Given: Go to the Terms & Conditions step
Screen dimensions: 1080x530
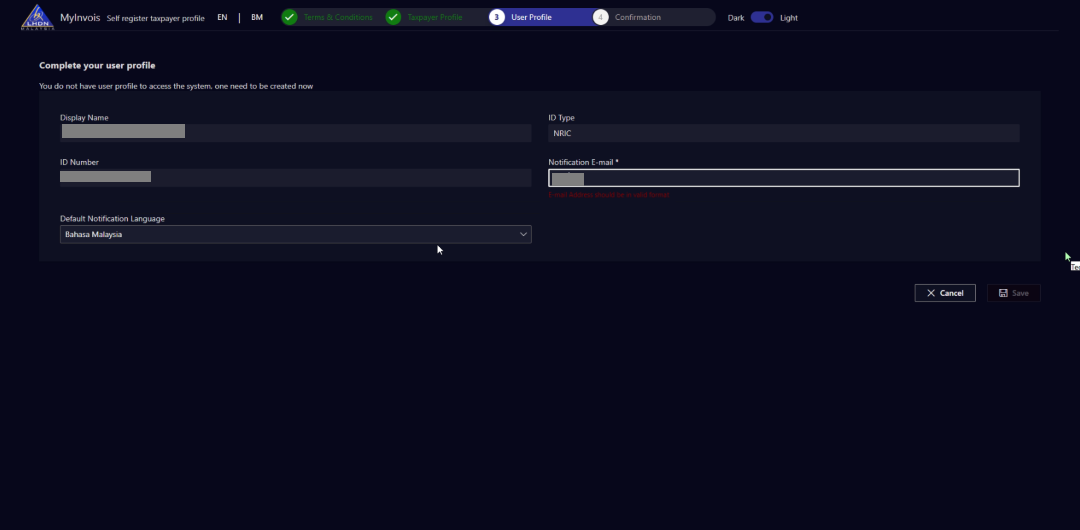Looking at the screenshot, I should point(338,17).
